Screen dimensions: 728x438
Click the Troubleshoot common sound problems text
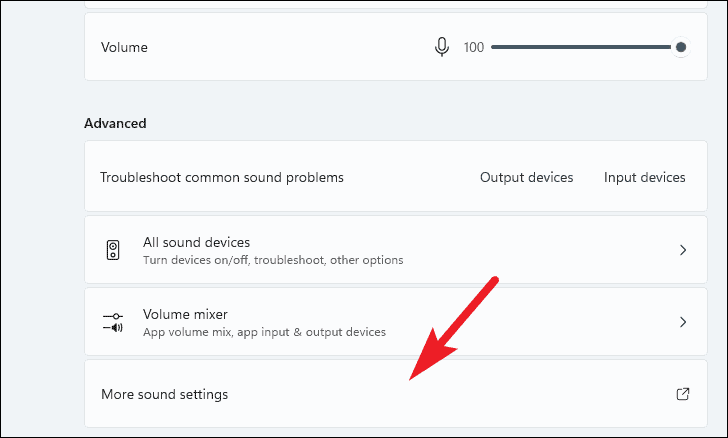click(222, 177)
